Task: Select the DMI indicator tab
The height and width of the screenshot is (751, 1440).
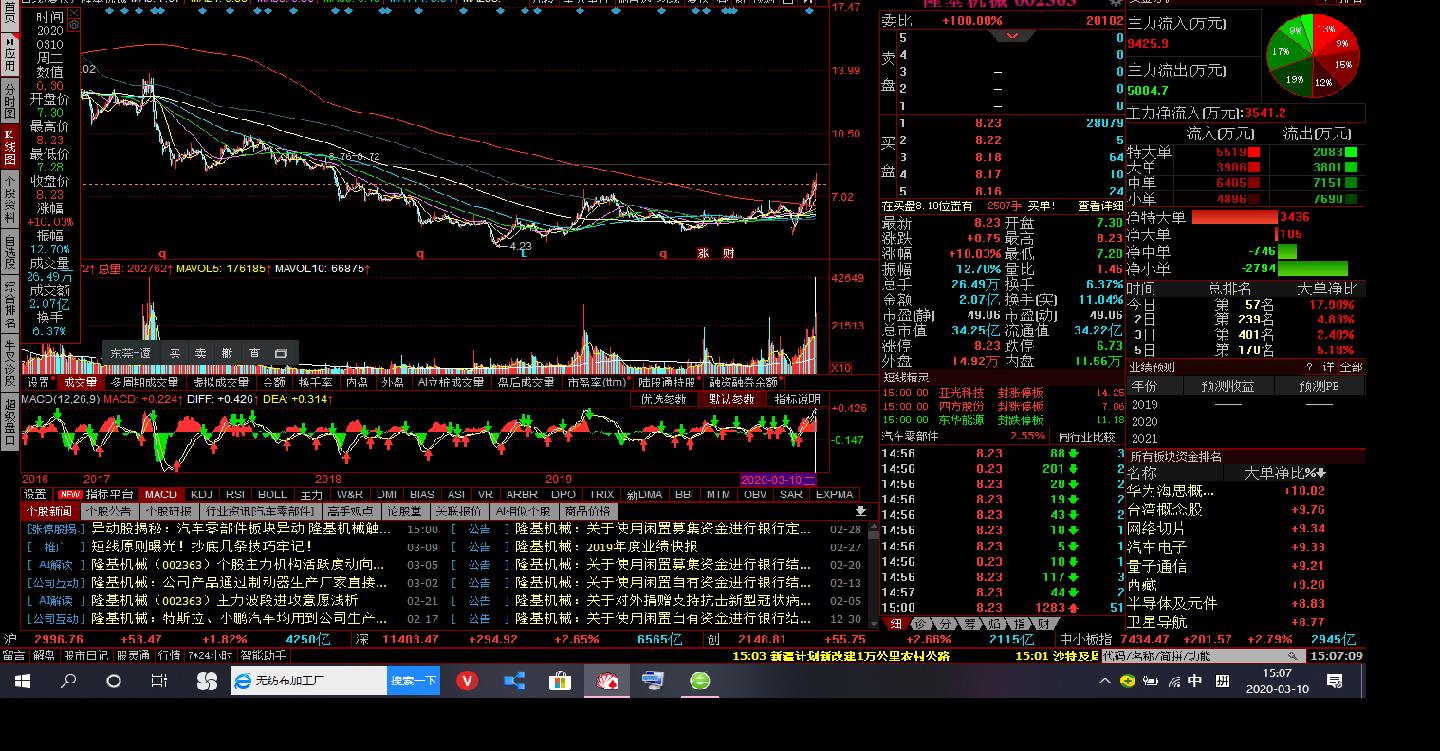Action: [387, 494]
